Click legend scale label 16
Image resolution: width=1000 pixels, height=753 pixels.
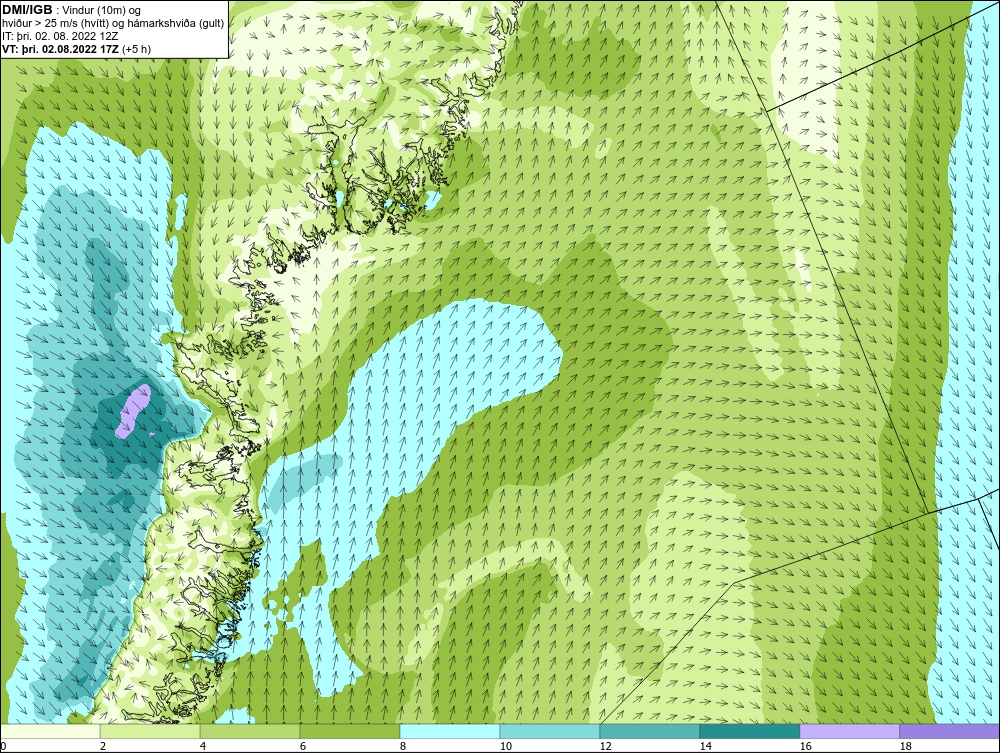[805, 746]
